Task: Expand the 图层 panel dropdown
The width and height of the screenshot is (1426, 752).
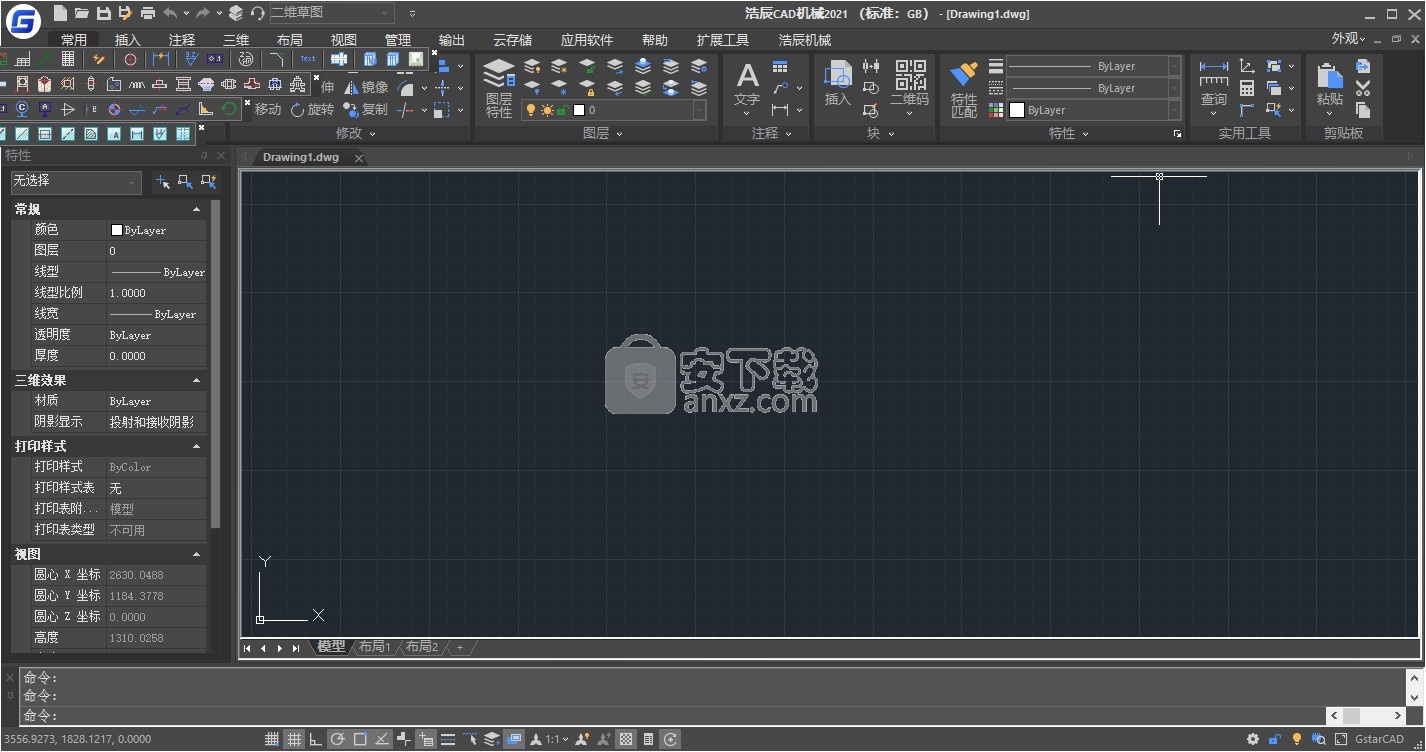Action: pos(603,133)
